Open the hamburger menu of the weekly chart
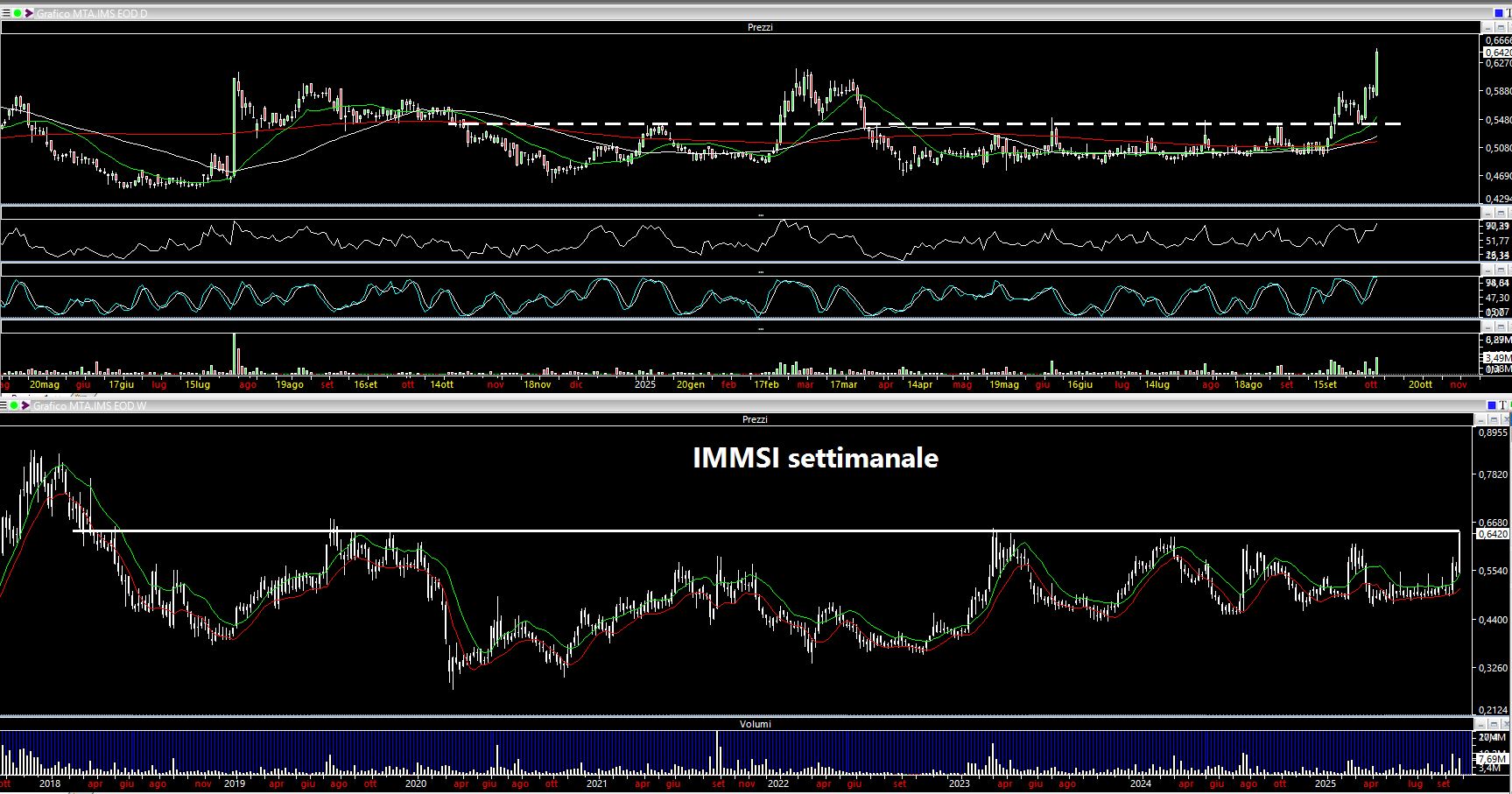This screenshot has height=794, width=1512. 4,406
